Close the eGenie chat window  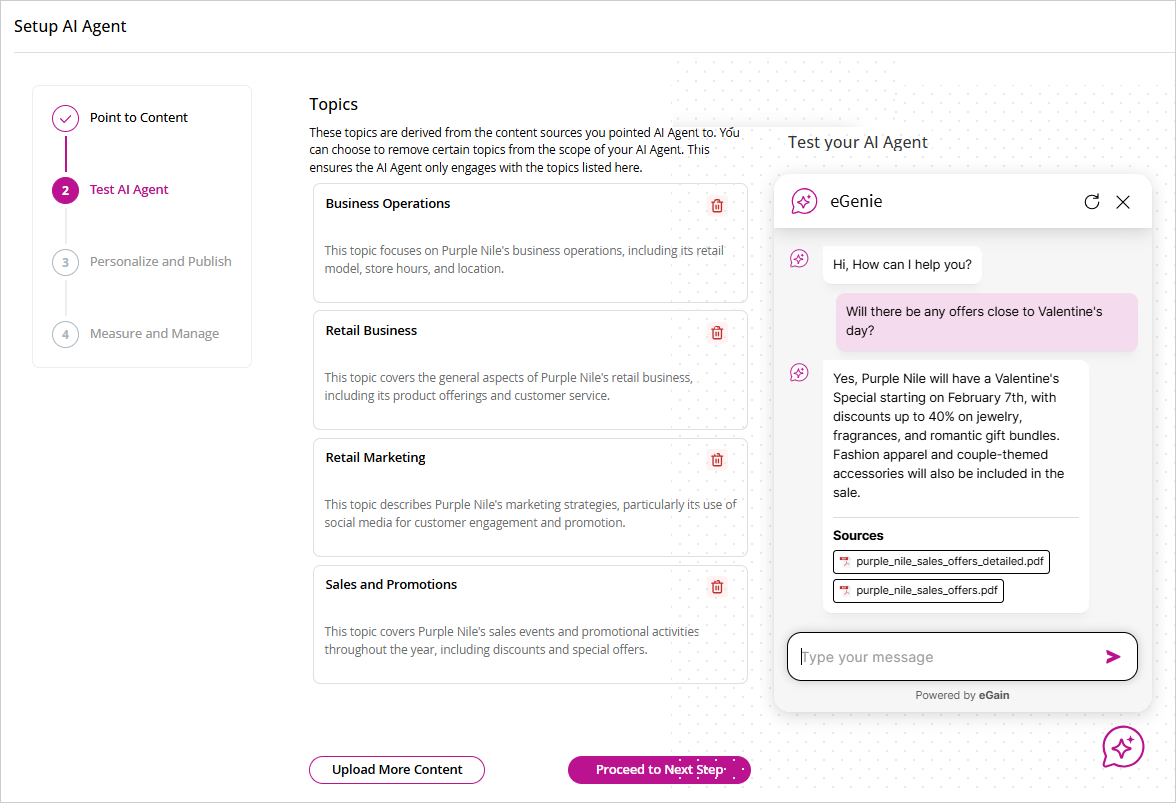pyautogui.click(x=1123, y=202)
